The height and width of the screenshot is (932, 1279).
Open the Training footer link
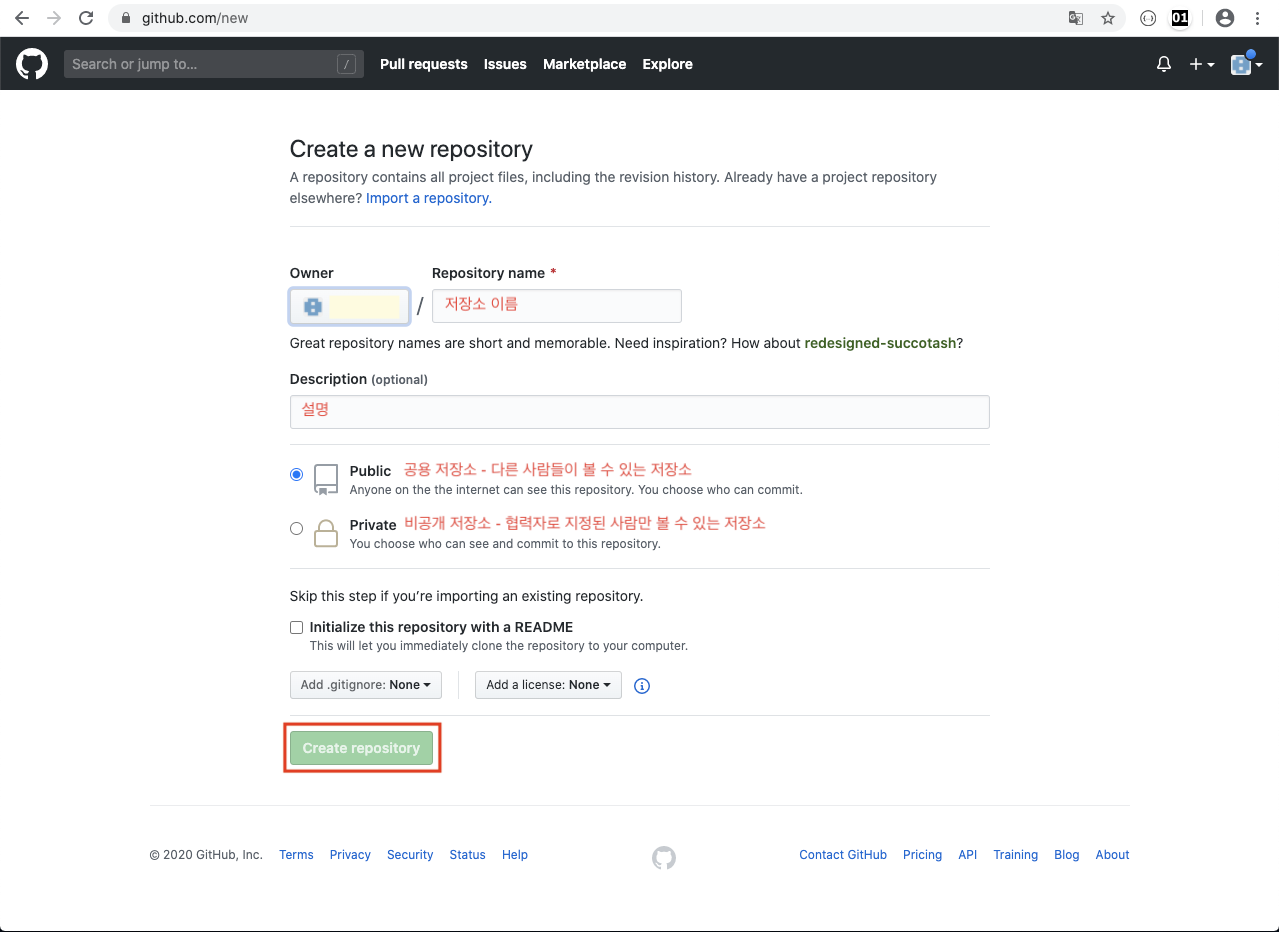click(x=1015, y=855)
